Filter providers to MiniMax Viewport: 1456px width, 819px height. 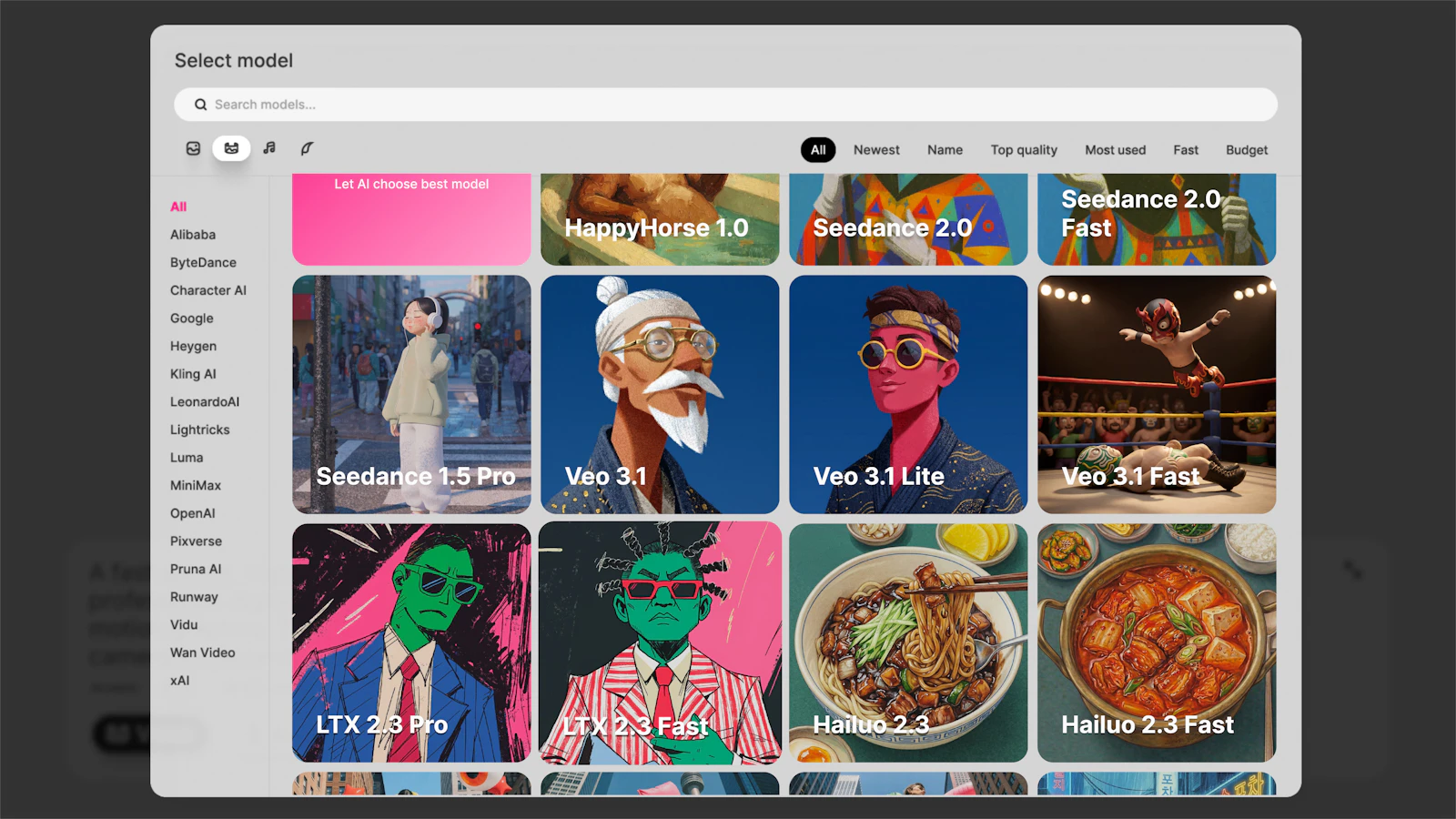point(196,486)
